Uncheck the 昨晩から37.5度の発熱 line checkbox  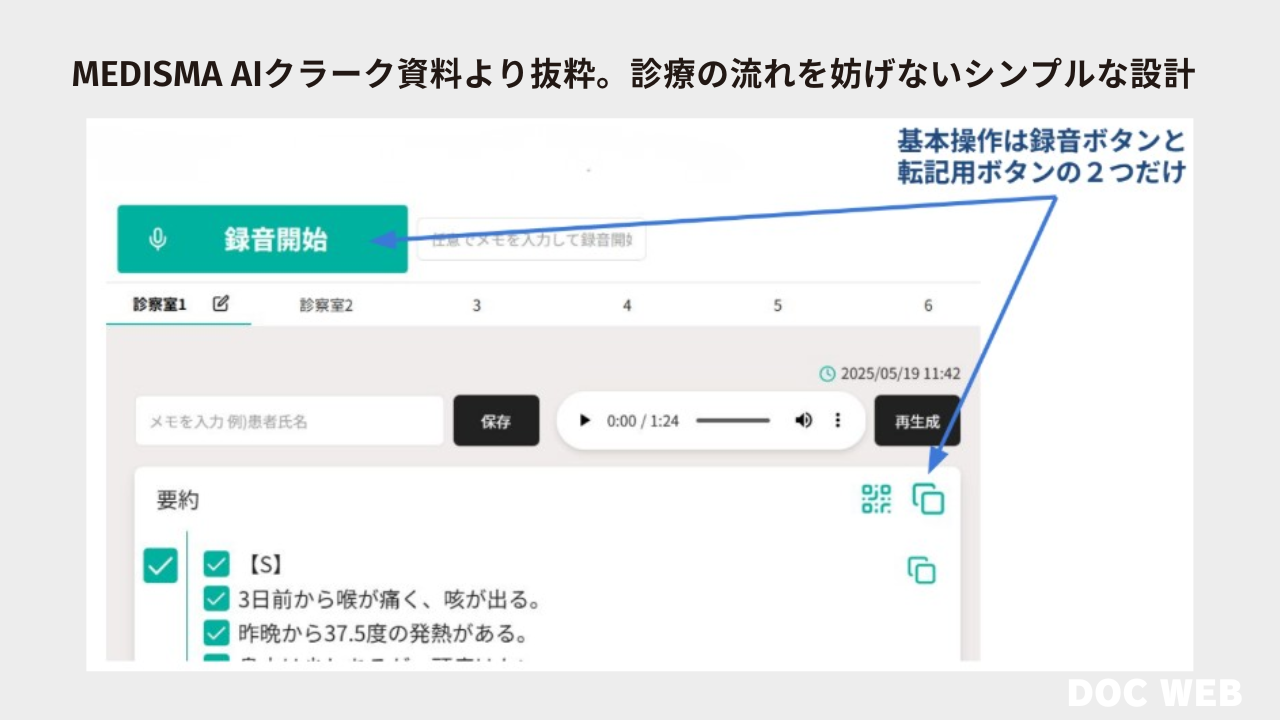(217, 633)
